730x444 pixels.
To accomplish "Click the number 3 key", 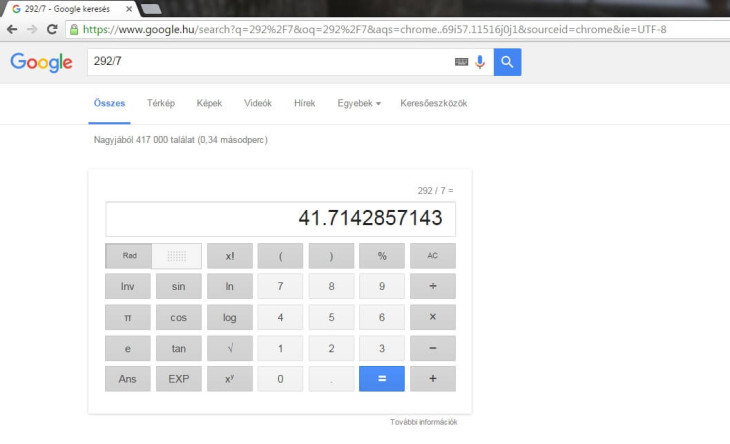I will coord(382,348).
